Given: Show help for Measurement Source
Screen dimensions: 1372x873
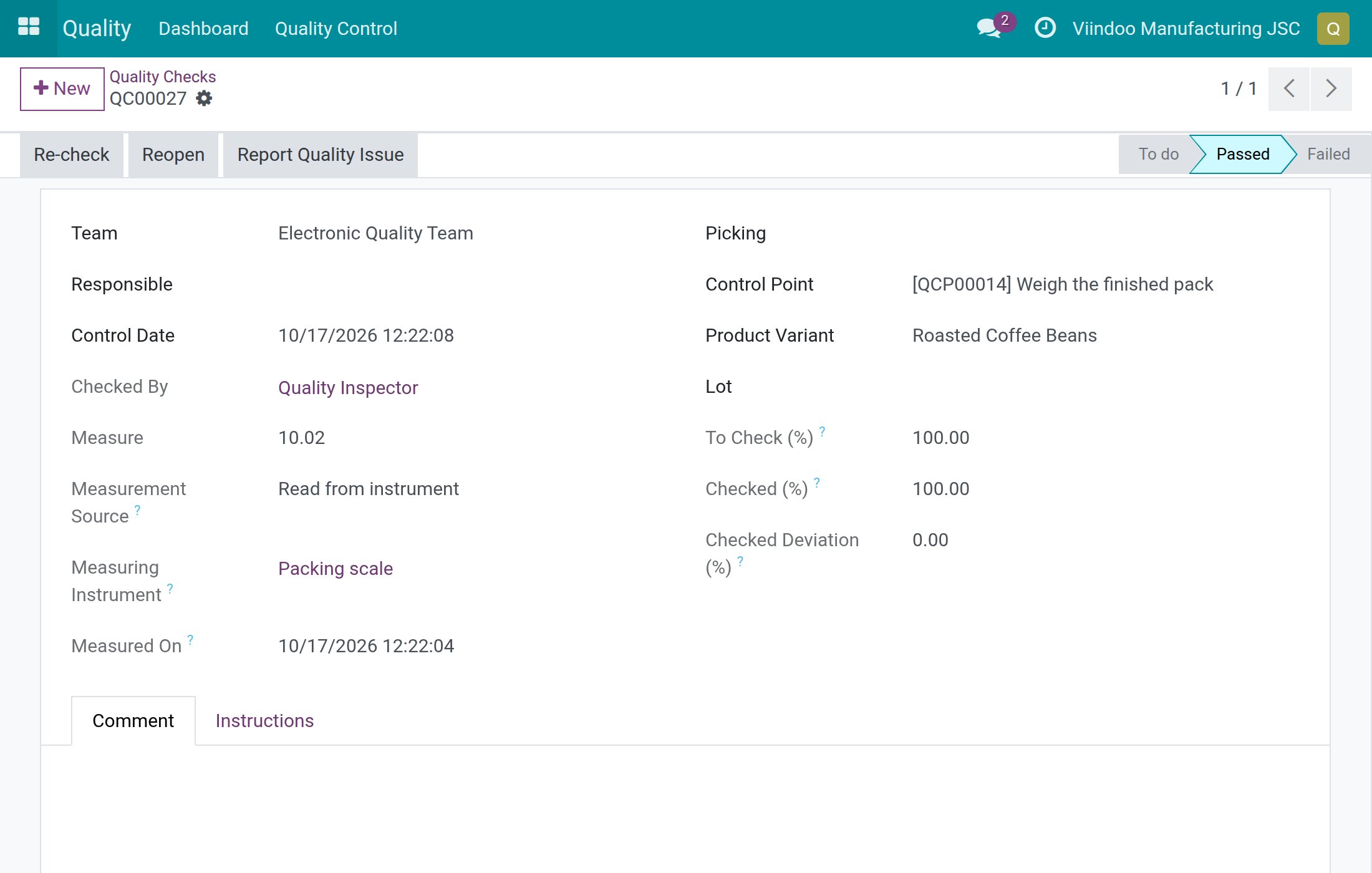Looking at the screenshot, I should [138, 509].
